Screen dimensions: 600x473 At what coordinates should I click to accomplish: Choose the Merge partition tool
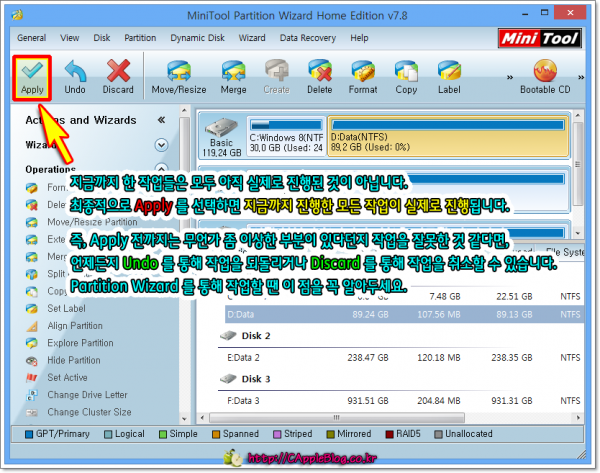pyautogui.click(x=233, y=77)
